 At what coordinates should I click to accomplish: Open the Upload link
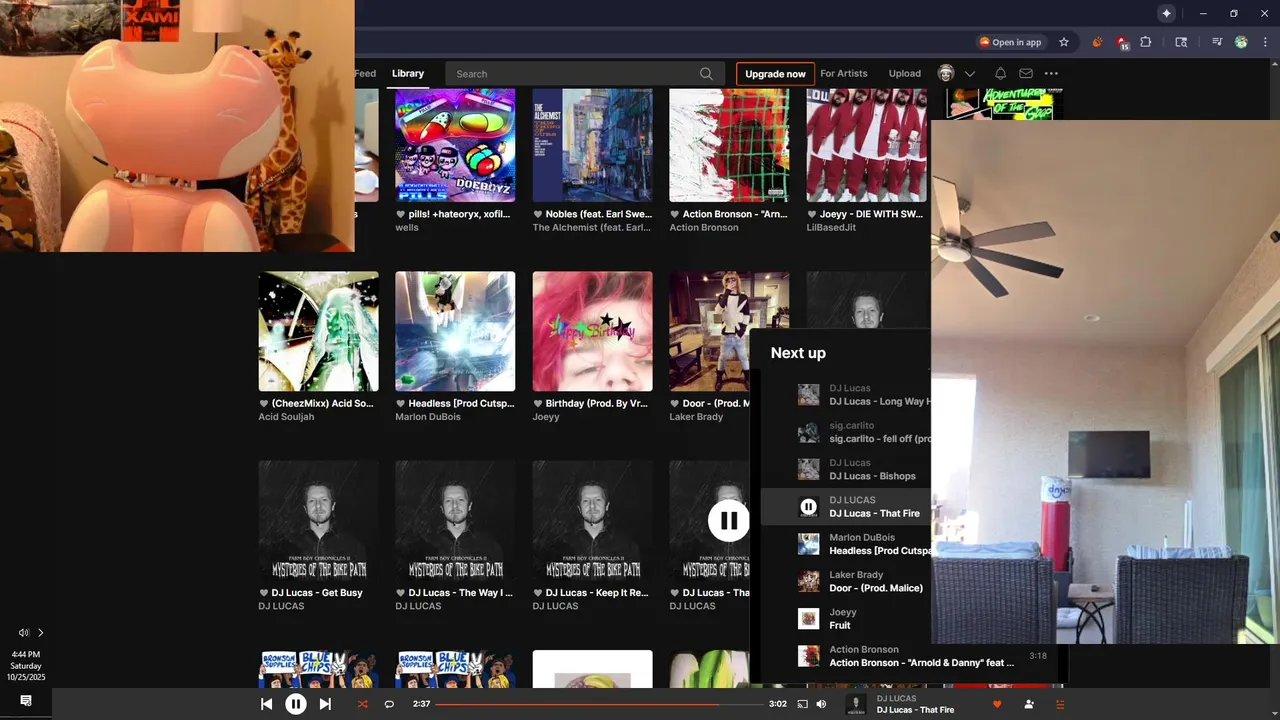pyautogui.click(x=905, y=73)
